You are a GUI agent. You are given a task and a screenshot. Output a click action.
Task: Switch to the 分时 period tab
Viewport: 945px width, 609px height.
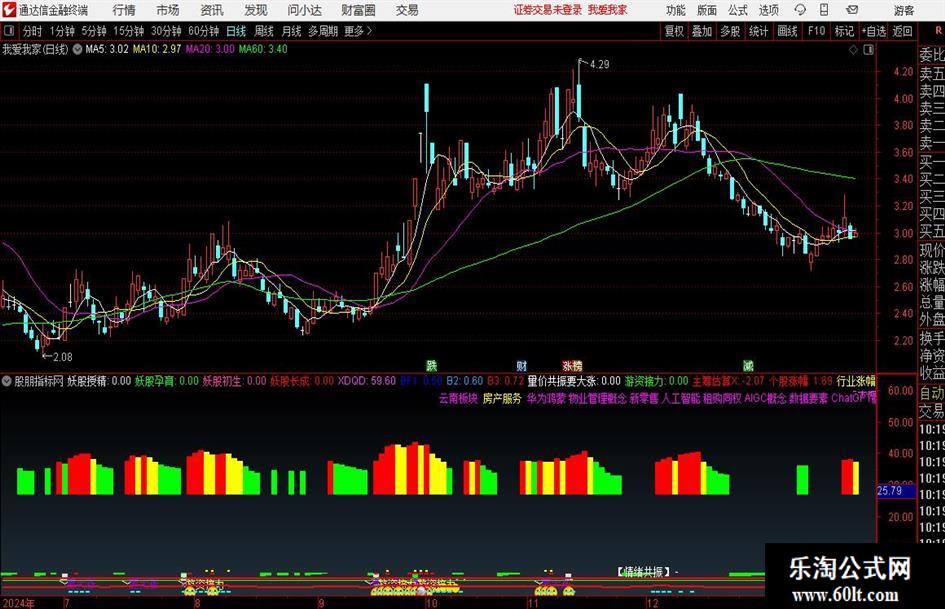(32, 31)
